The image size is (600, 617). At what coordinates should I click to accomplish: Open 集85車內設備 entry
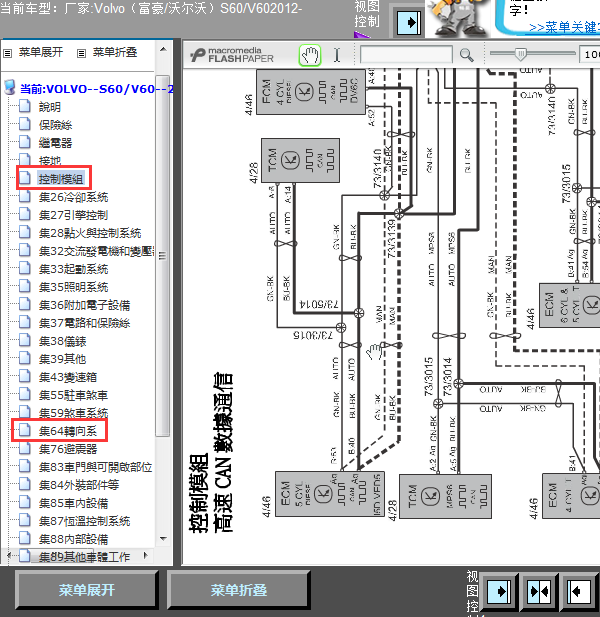[73, 503]
